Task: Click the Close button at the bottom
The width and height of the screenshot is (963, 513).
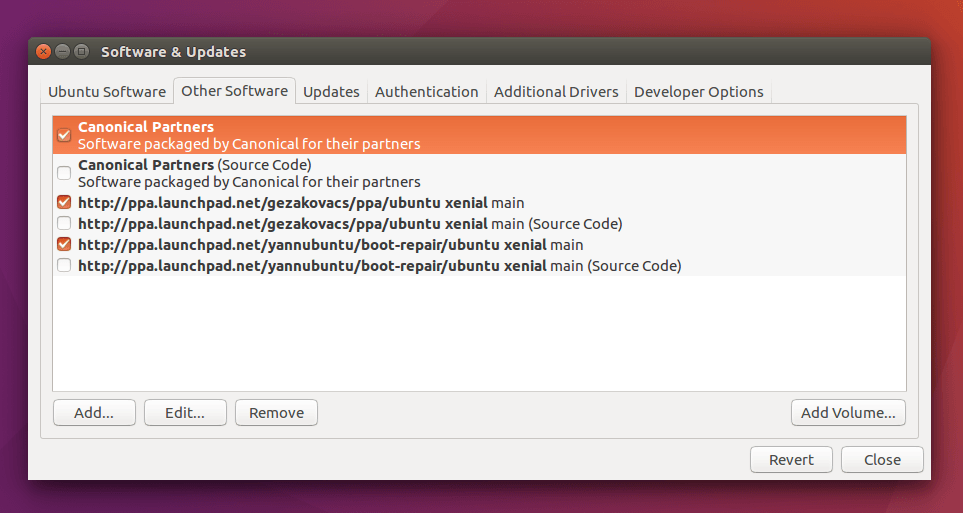Action: [882, 460]
